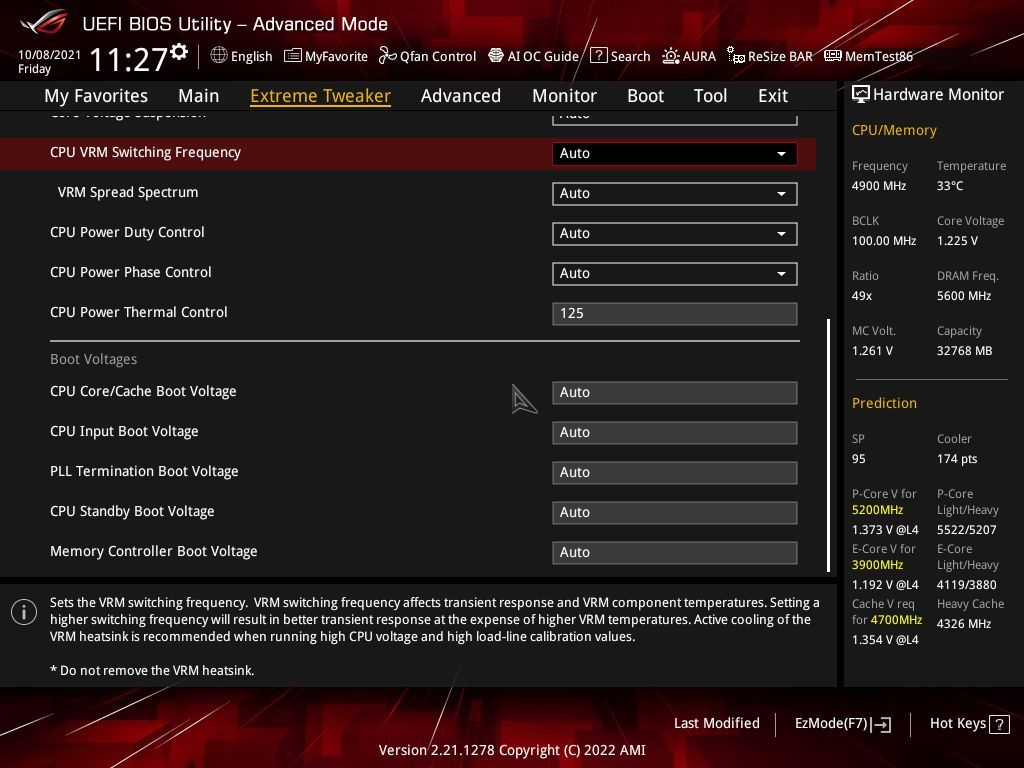Click CPU Core/Cache Boot Voltage field
Image resolution: width=1024 pixels, height=768 pixels.
675,392
